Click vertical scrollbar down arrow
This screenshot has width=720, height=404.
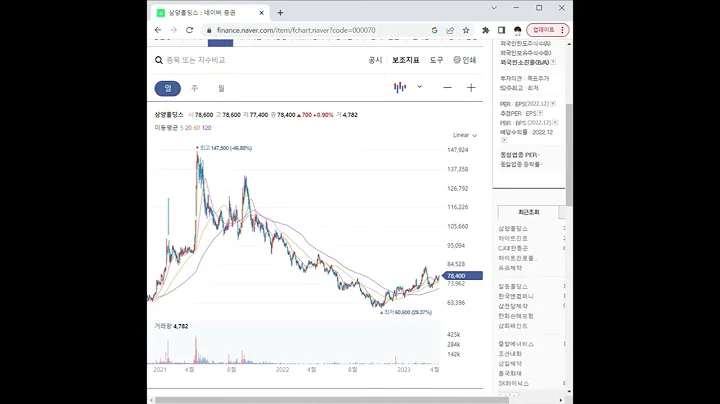pyautogui.click(x=569, y=392)
